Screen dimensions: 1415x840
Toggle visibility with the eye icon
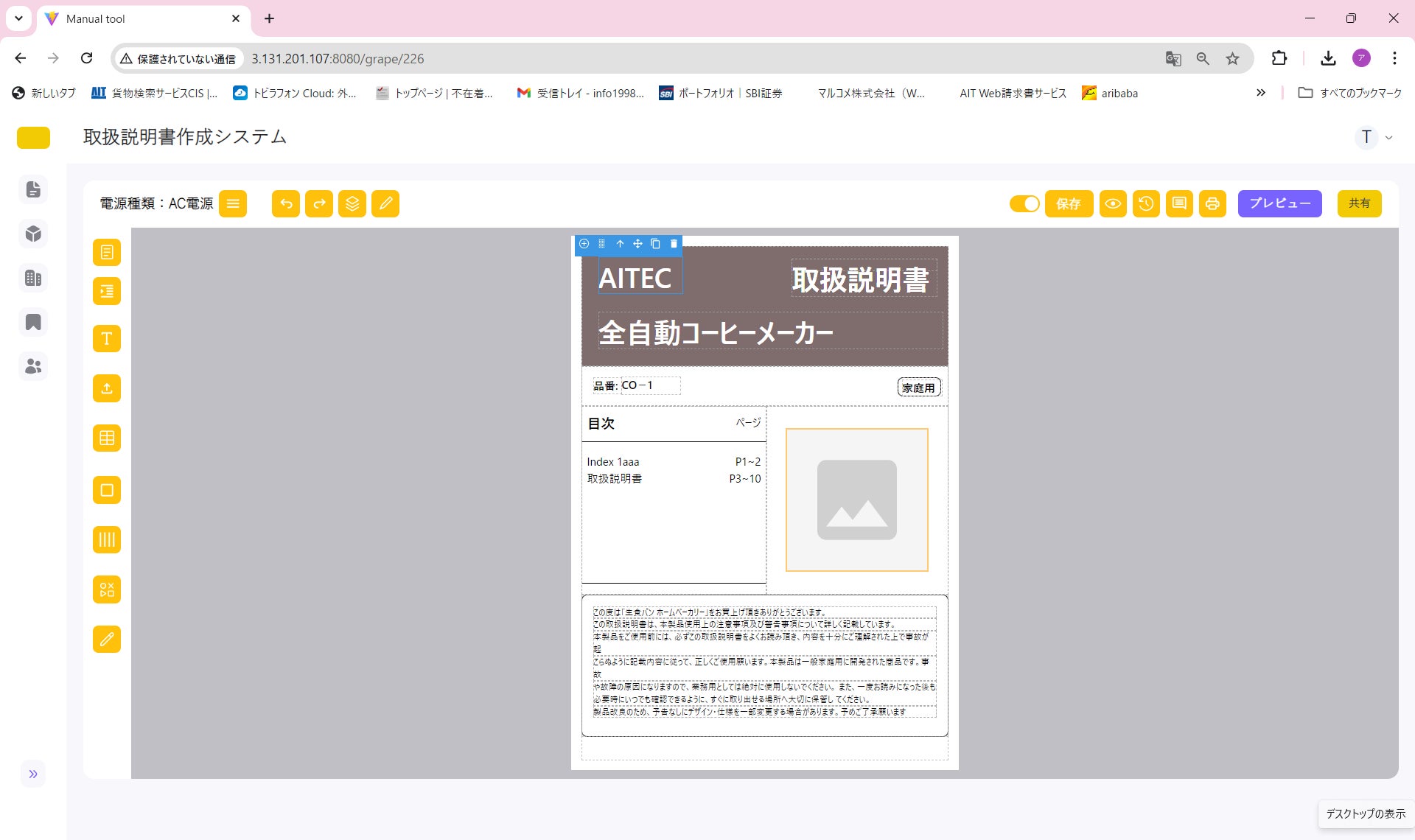tap(1113, 204)
